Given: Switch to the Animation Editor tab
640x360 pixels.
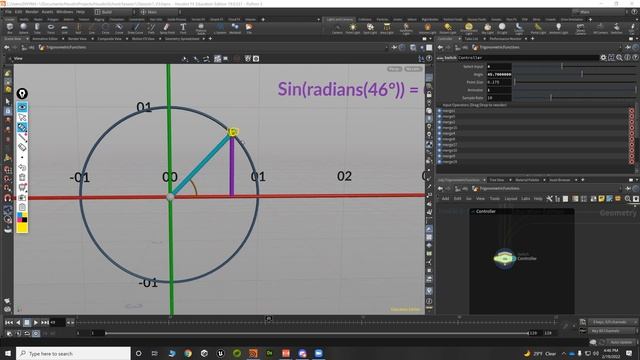Looking at the screenshot, I should [45, 39].
